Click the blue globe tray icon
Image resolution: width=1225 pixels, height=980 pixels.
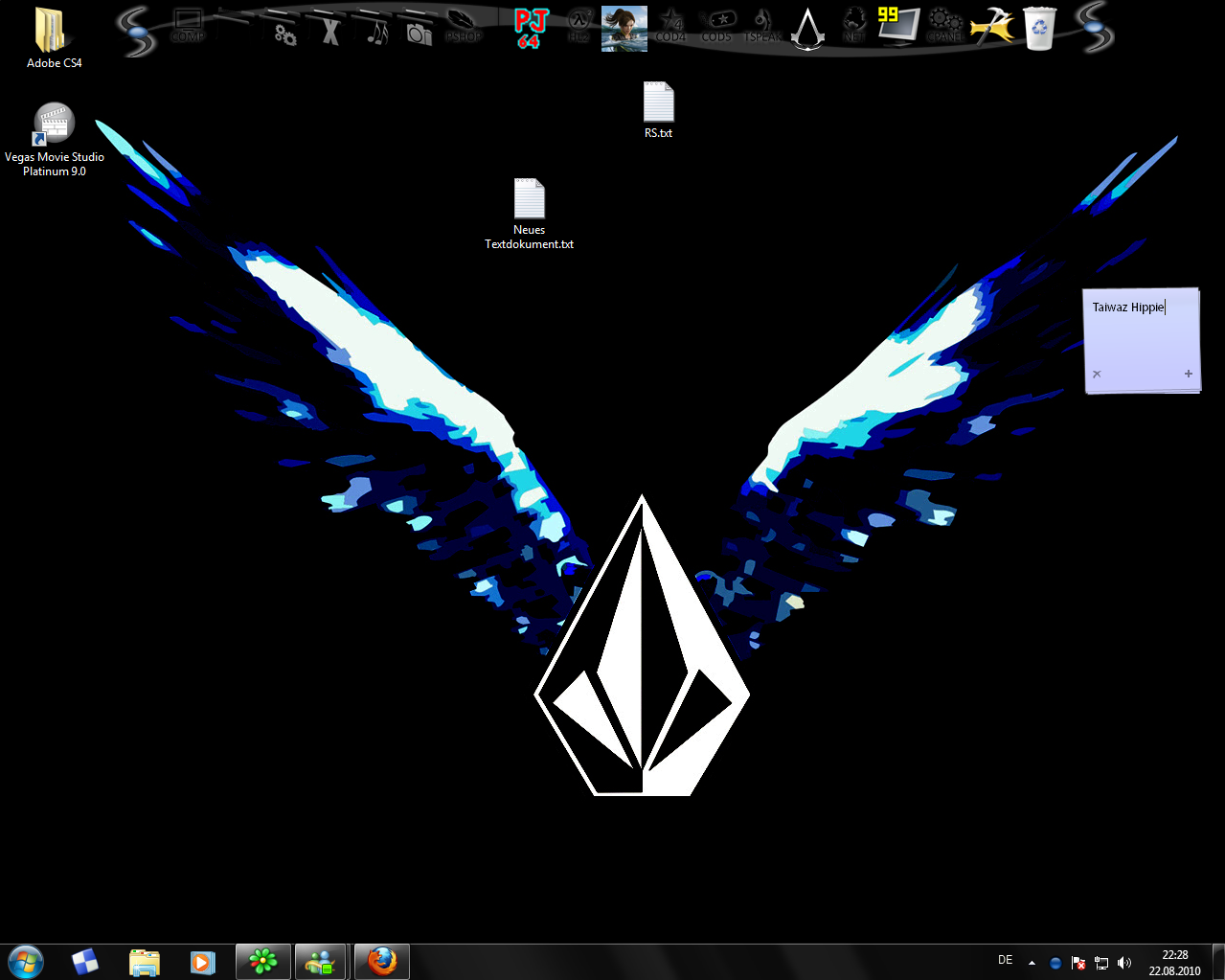[1055, 963]
